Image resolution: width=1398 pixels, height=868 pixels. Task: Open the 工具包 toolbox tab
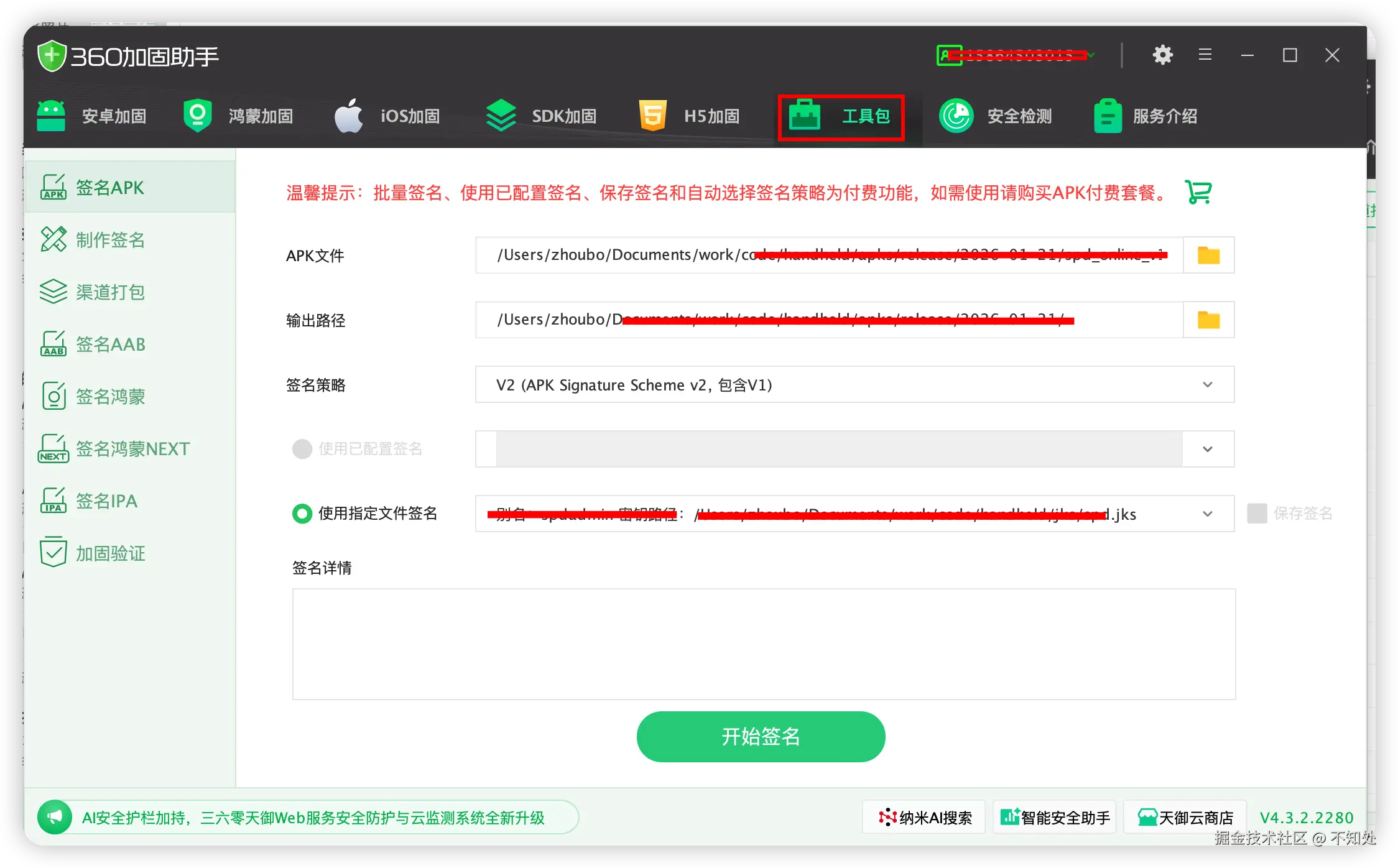[x=841, y=118]
